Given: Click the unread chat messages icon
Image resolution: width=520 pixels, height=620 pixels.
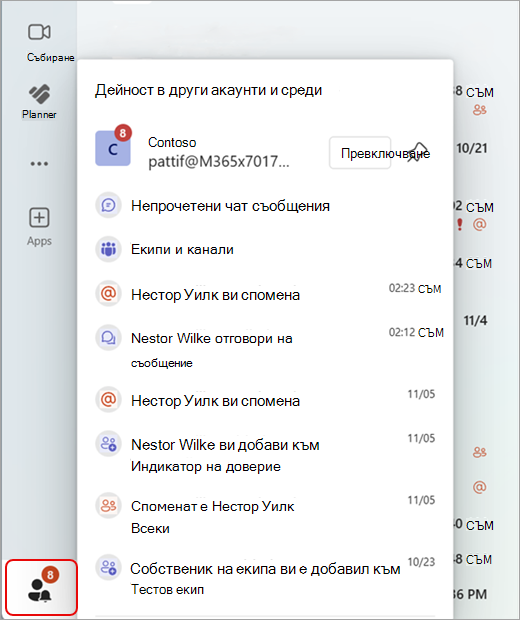Looking at the screenshot, I should (108, 205).
